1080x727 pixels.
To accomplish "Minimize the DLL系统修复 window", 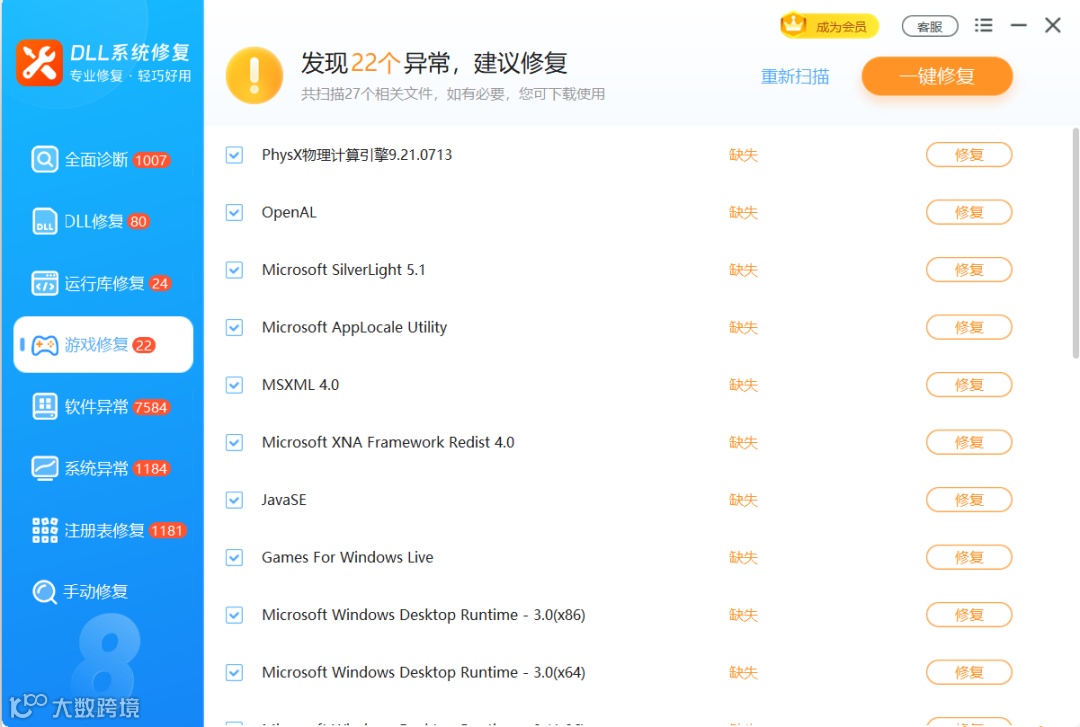I will tap(1018, 25).
